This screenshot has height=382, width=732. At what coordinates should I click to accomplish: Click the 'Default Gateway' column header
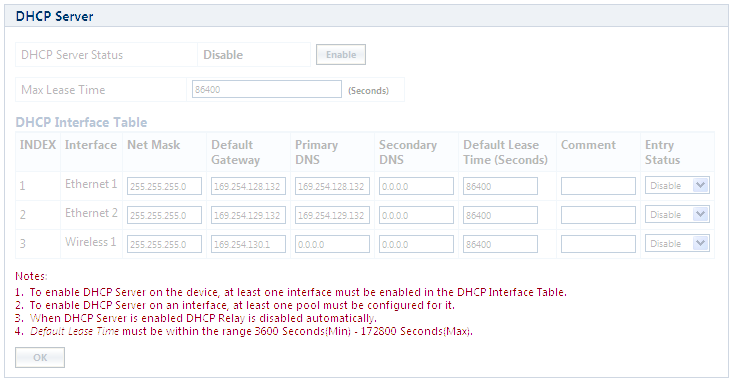coord(235,152)
